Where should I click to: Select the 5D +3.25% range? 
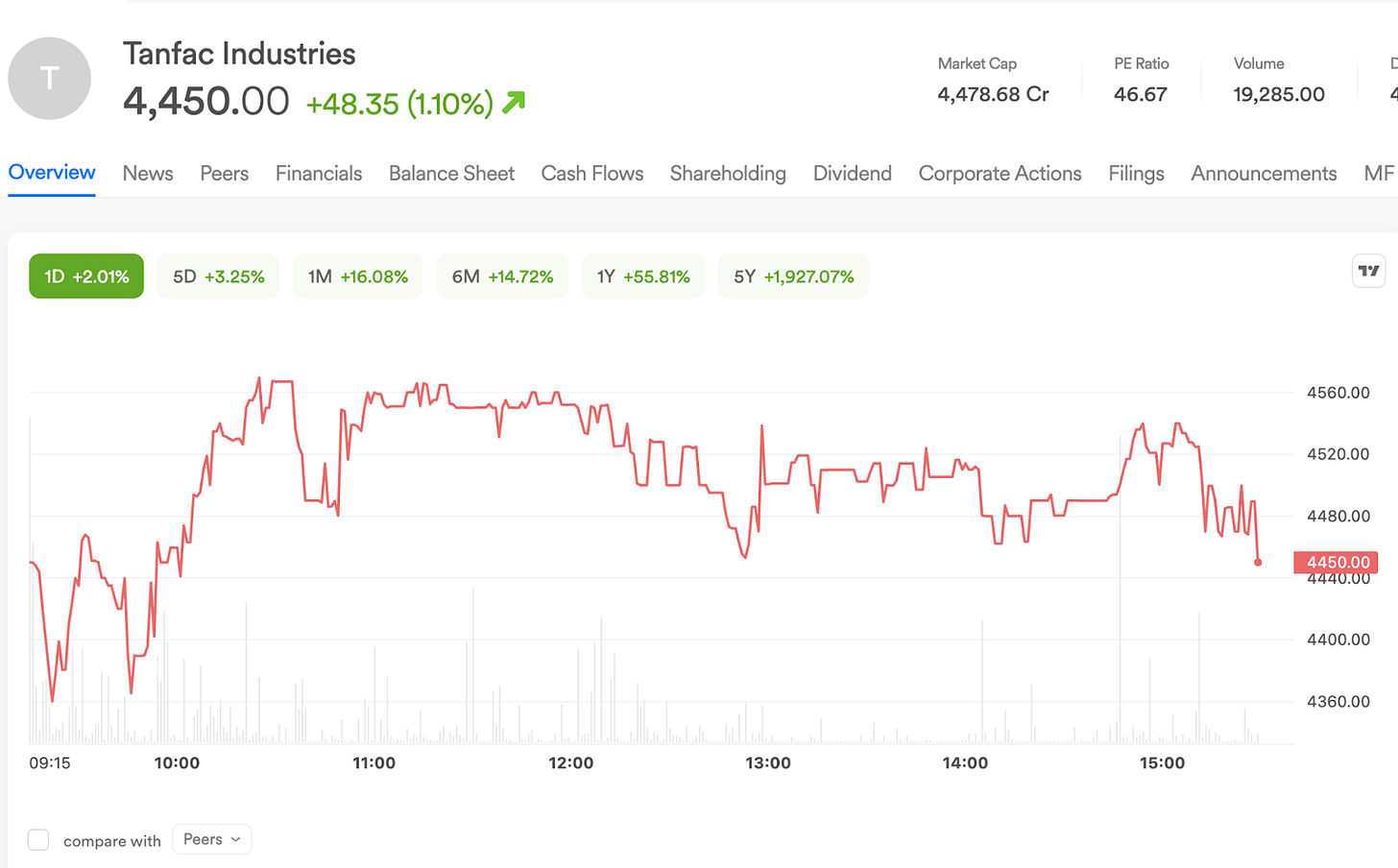point(219,277)
